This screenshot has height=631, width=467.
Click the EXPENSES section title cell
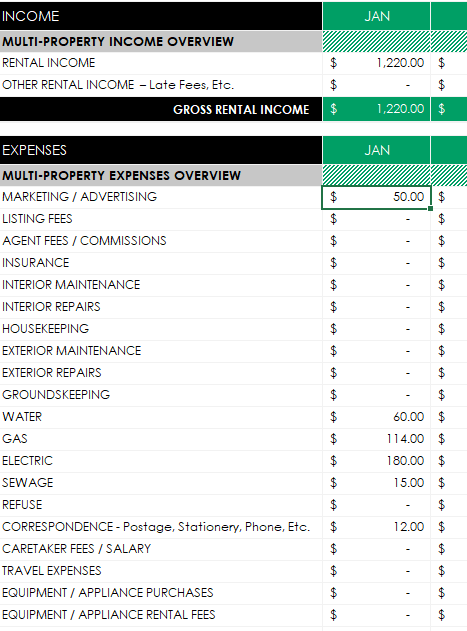(161, 150)
